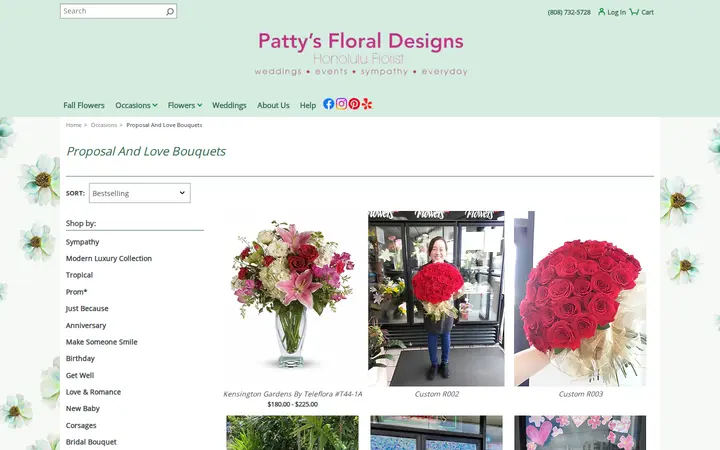Open the Fall Flowers menu item
This screenshot has width=720, height=450.
[x=84, y=105]
